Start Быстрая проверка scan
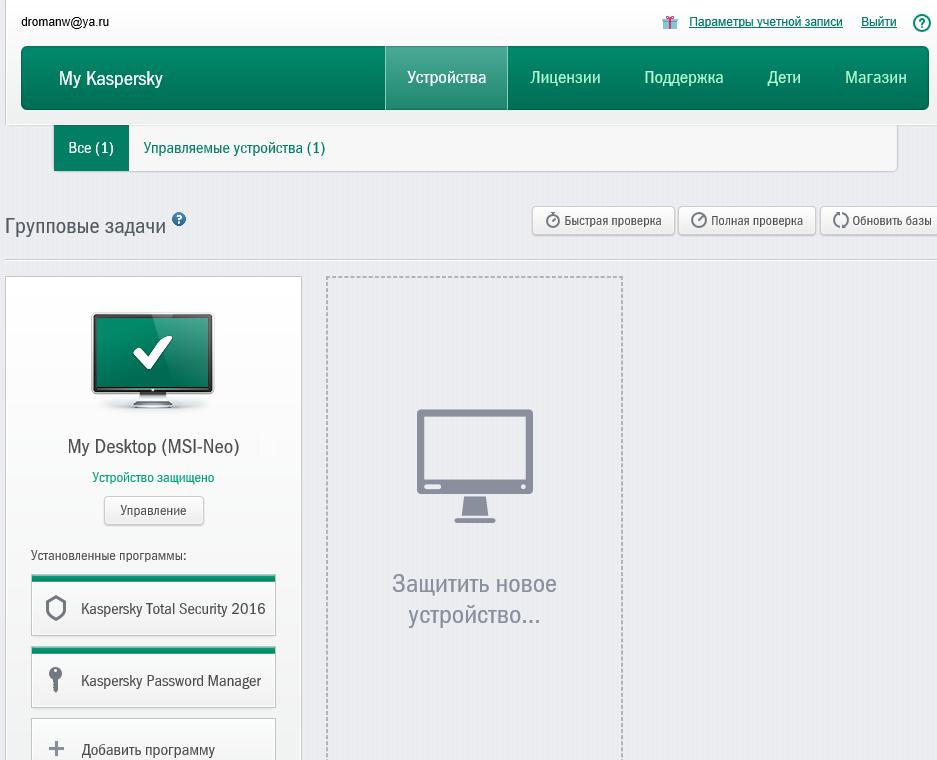Viewport: 937px width, 760px height. (604, 220)
